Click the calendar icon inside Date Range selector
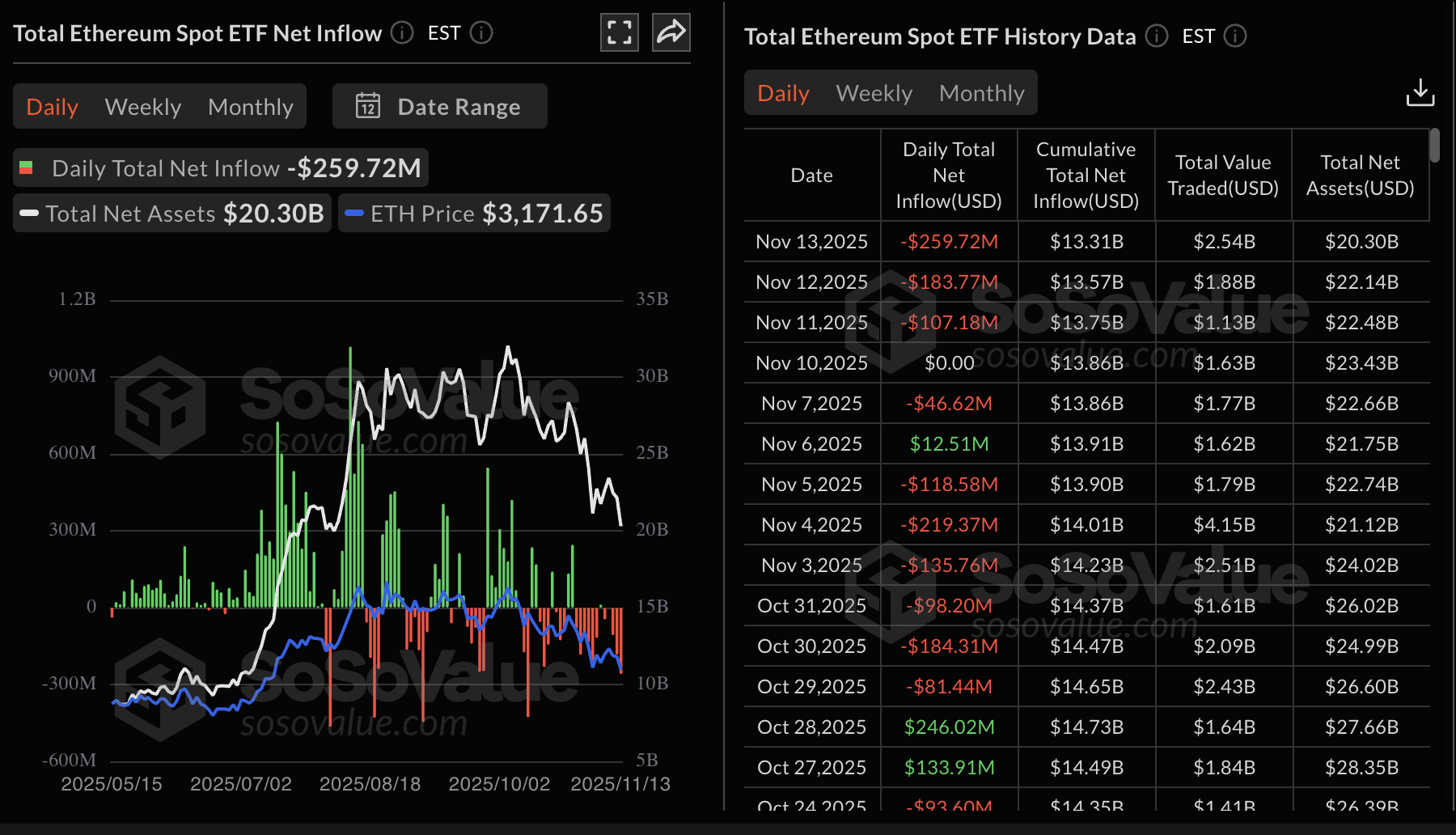The height and width of the screenshot is (835, 1456). pos(369,106)
